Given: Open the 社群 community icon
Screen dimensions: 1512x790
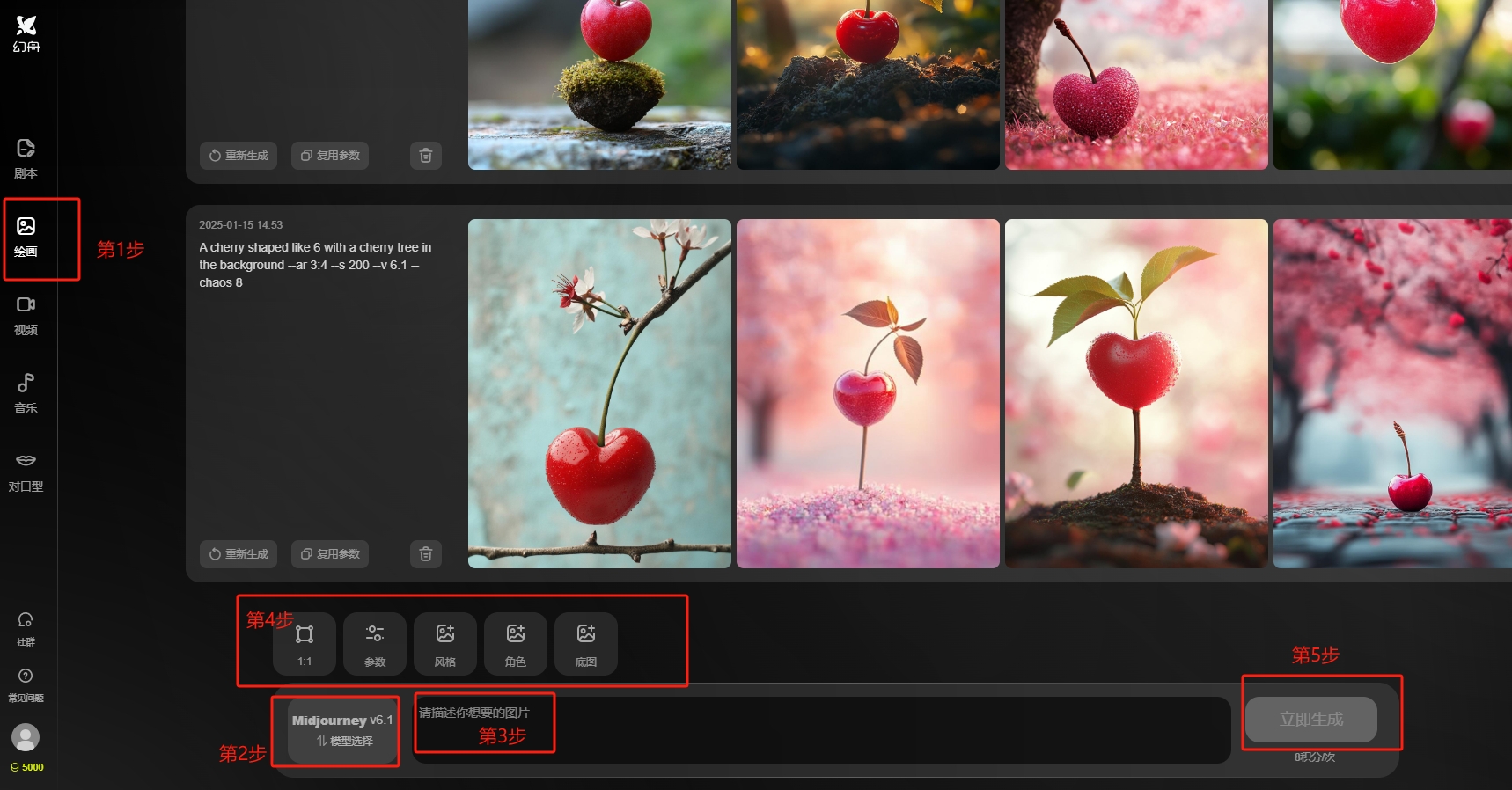Looking at the screenshot, I should point(26,628).
